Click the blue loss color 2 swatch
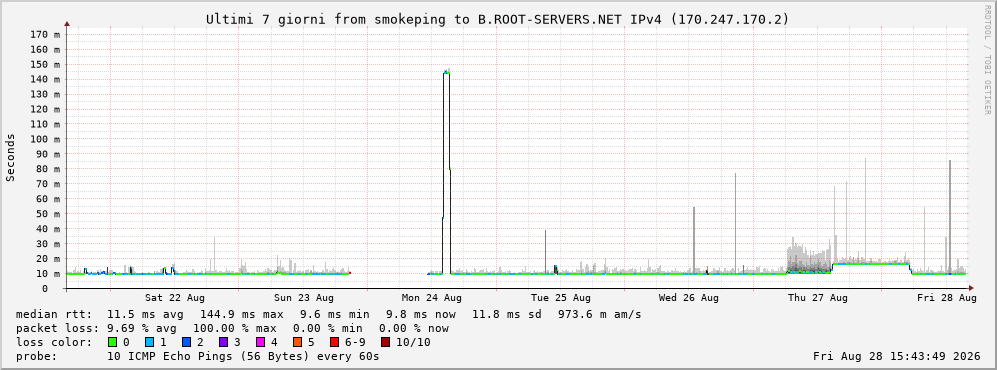Screen dimensions: 997x370 [x=187, y=342]
